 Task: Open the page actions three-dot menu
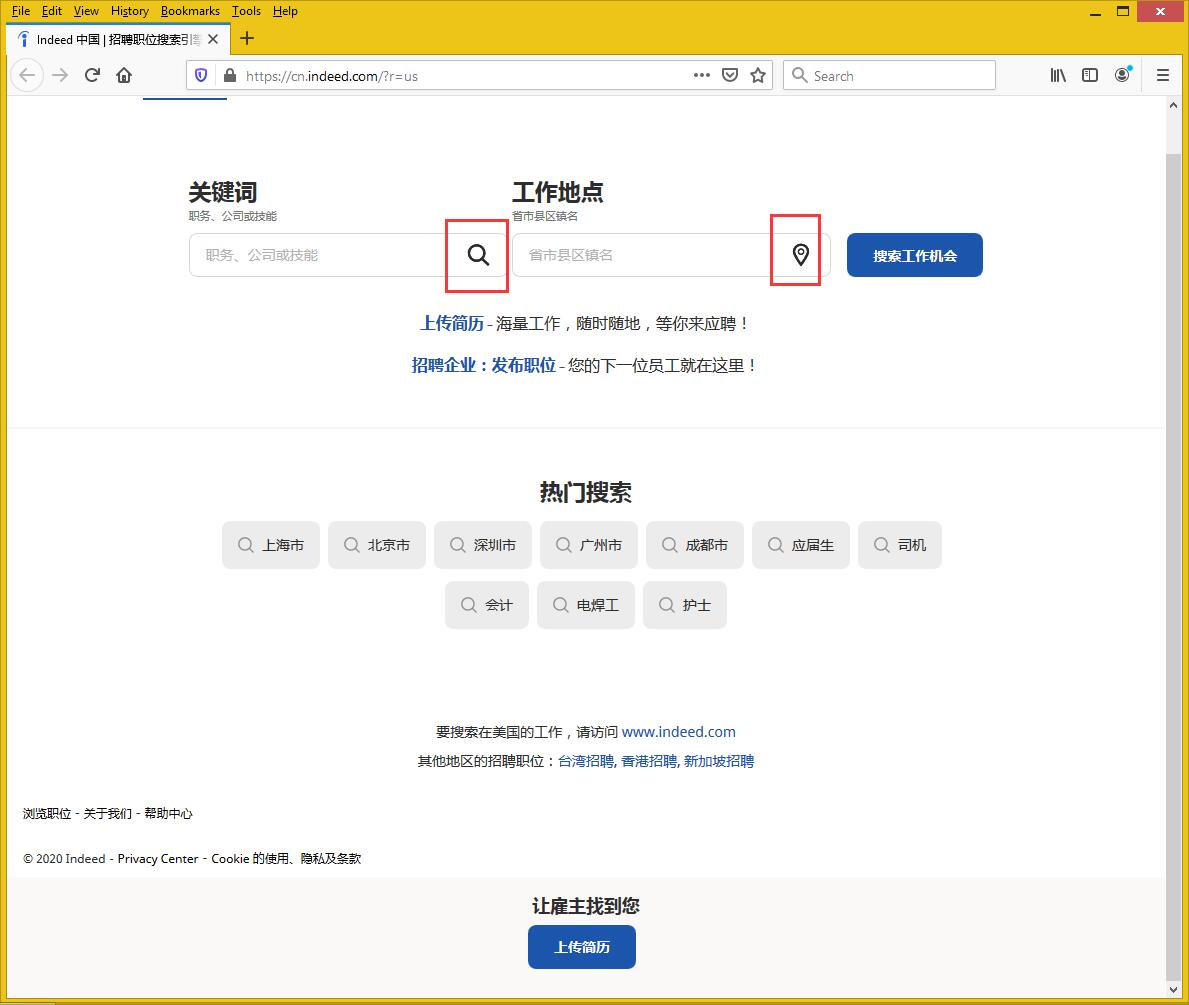[701, 75]
